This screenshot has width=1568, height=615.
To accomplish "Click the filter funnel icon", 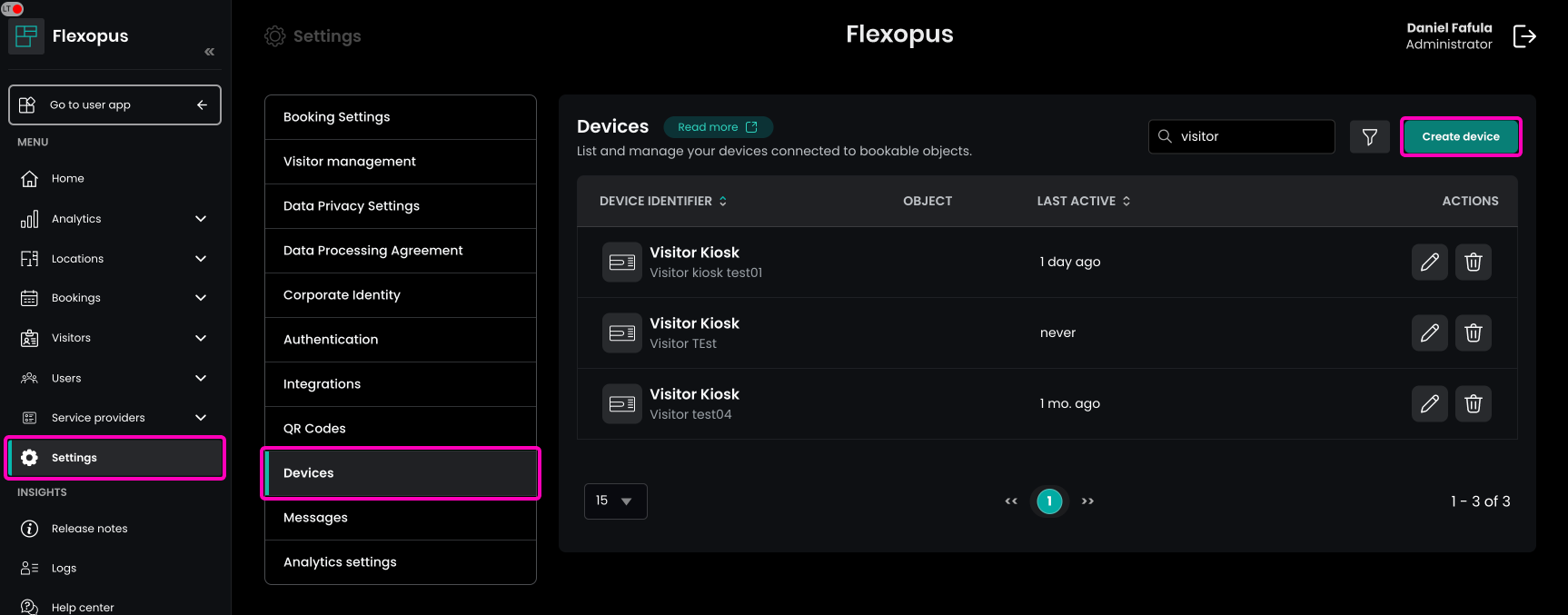I will [1369, 137].
